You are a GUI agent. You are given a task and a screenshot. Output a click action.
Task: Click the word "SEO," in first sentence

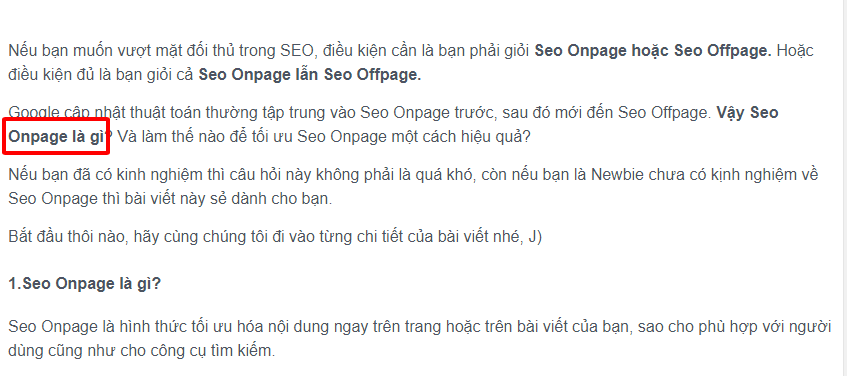tap(295, 51)
